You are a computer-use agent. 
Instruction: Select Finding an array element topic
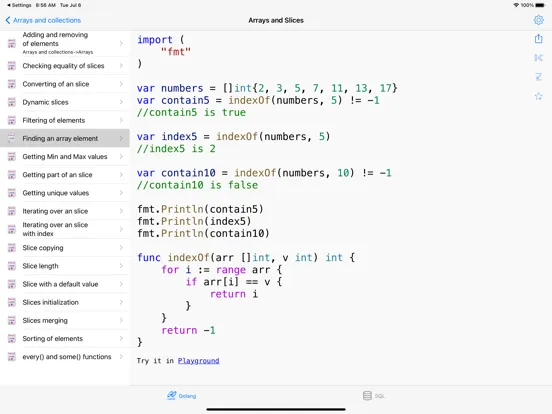point(65,138)
